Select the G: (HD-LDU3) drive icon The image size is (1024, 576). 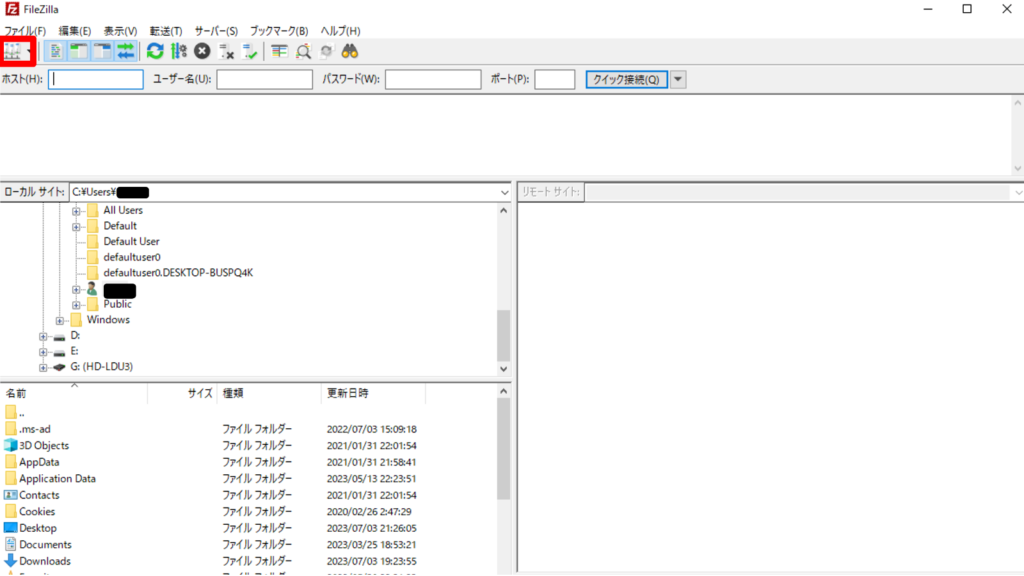tap(59, 367)
